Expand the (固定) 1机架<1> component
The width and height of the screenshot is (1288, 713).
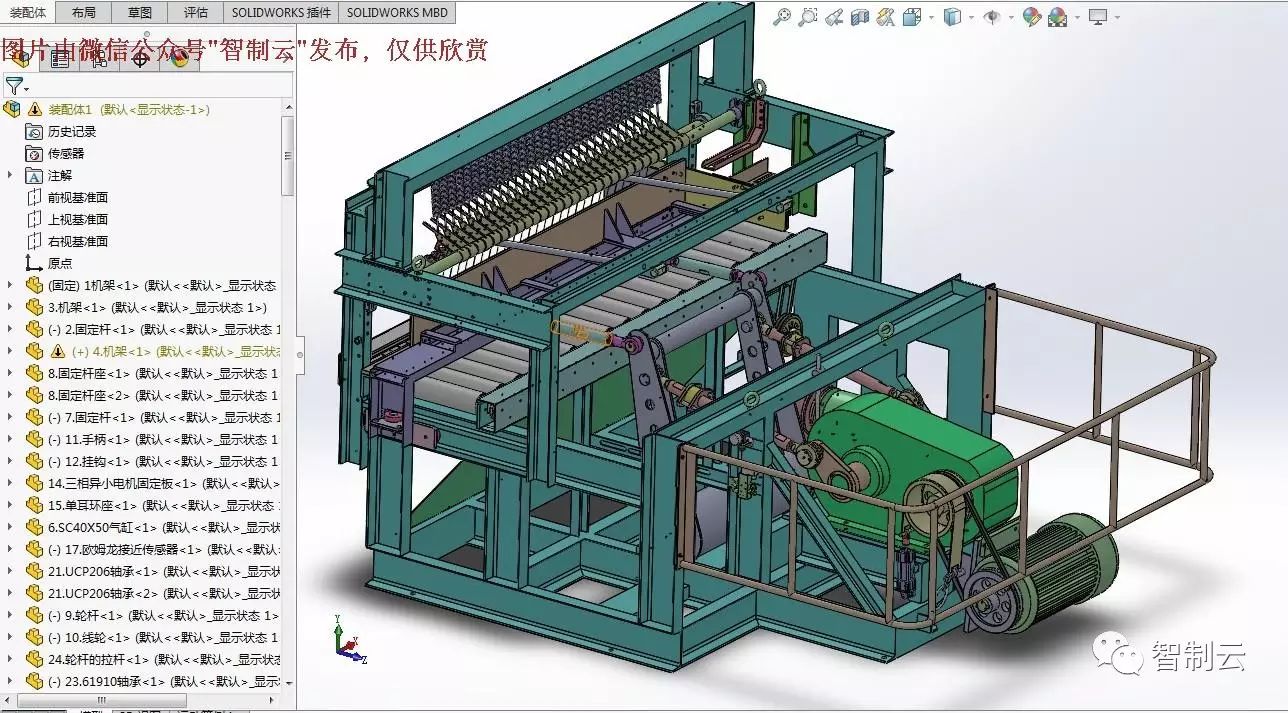tap(10, 285)
